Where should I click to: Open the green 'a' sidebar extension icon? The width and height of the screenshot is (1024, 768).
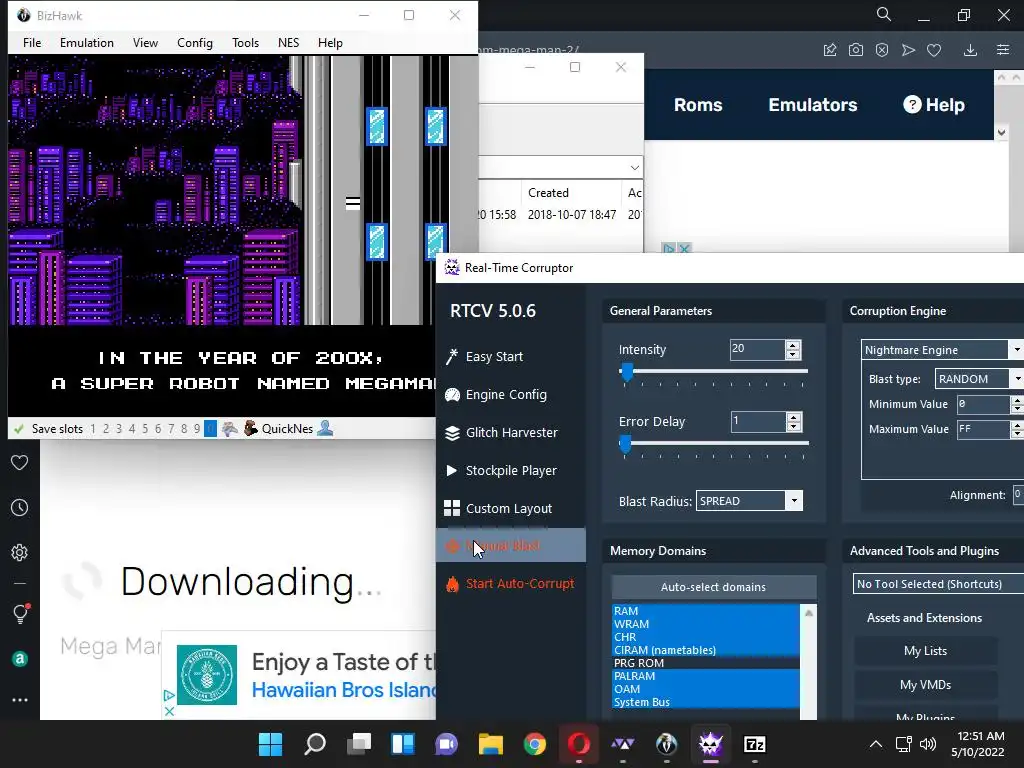click(20, 659)
